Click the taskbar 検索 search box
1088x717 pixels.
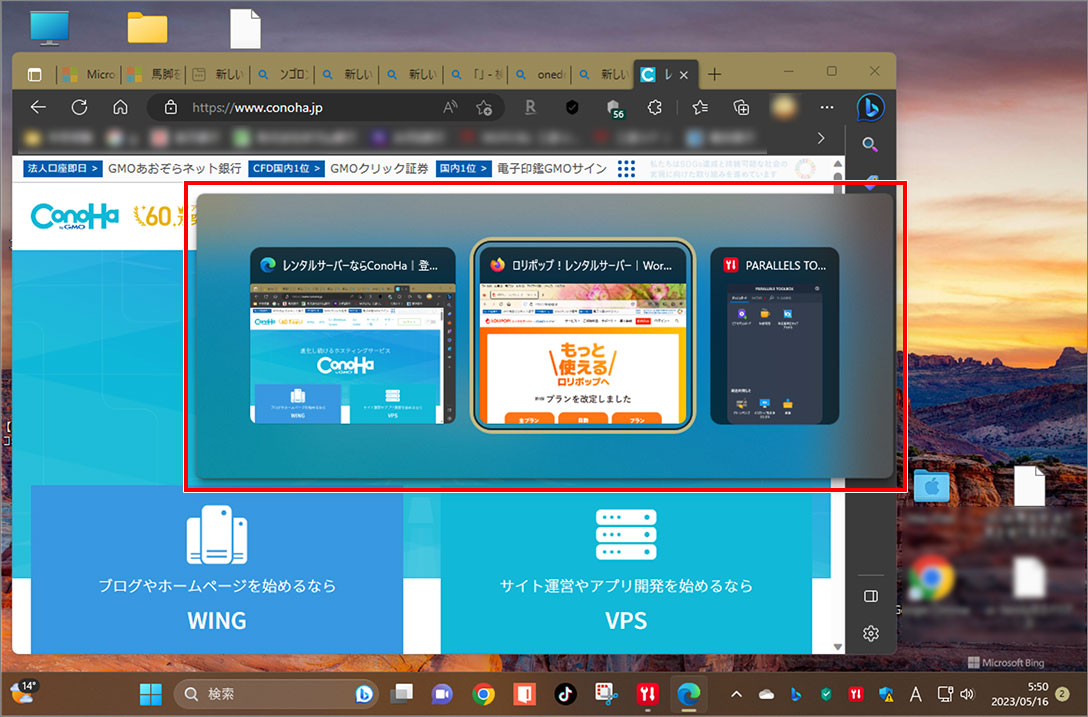(x=275, y=693)
